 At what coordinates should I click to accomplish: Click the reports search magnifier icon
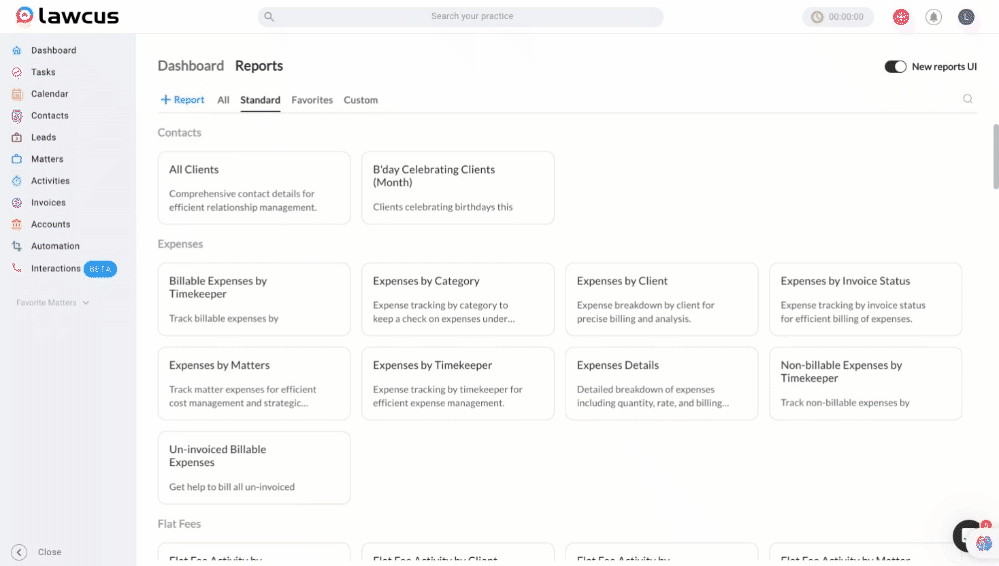[x=967, y=99]
